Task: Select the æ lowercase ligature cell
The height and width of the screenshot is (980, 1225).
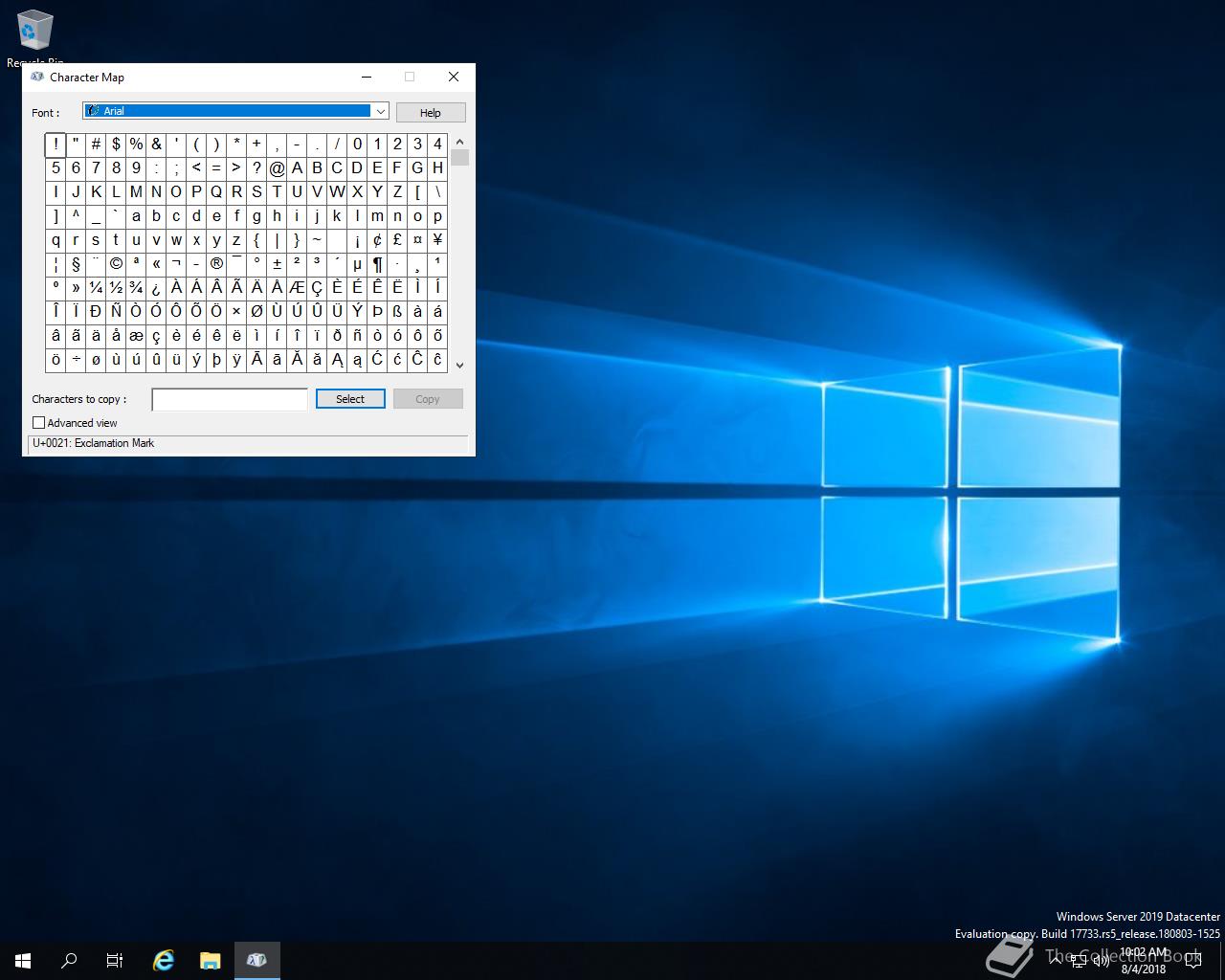Action: (136, 336)
